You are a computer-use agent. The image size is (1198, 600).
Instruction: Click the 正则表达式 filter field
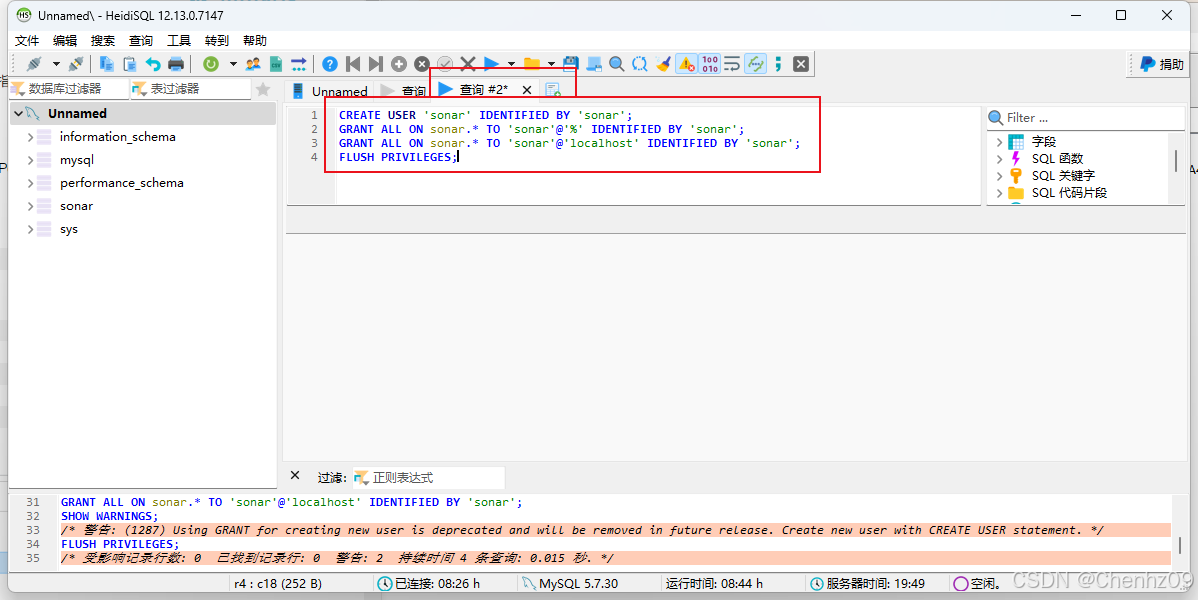429,478
